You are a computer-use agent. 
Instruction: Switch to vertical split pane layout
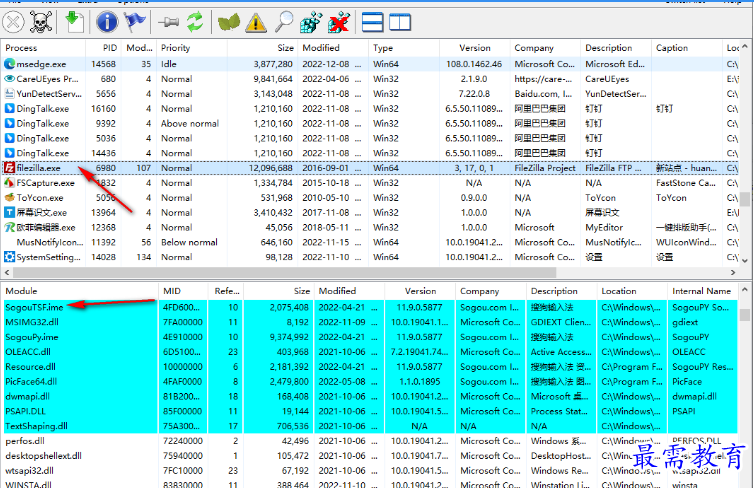point(400,22)
